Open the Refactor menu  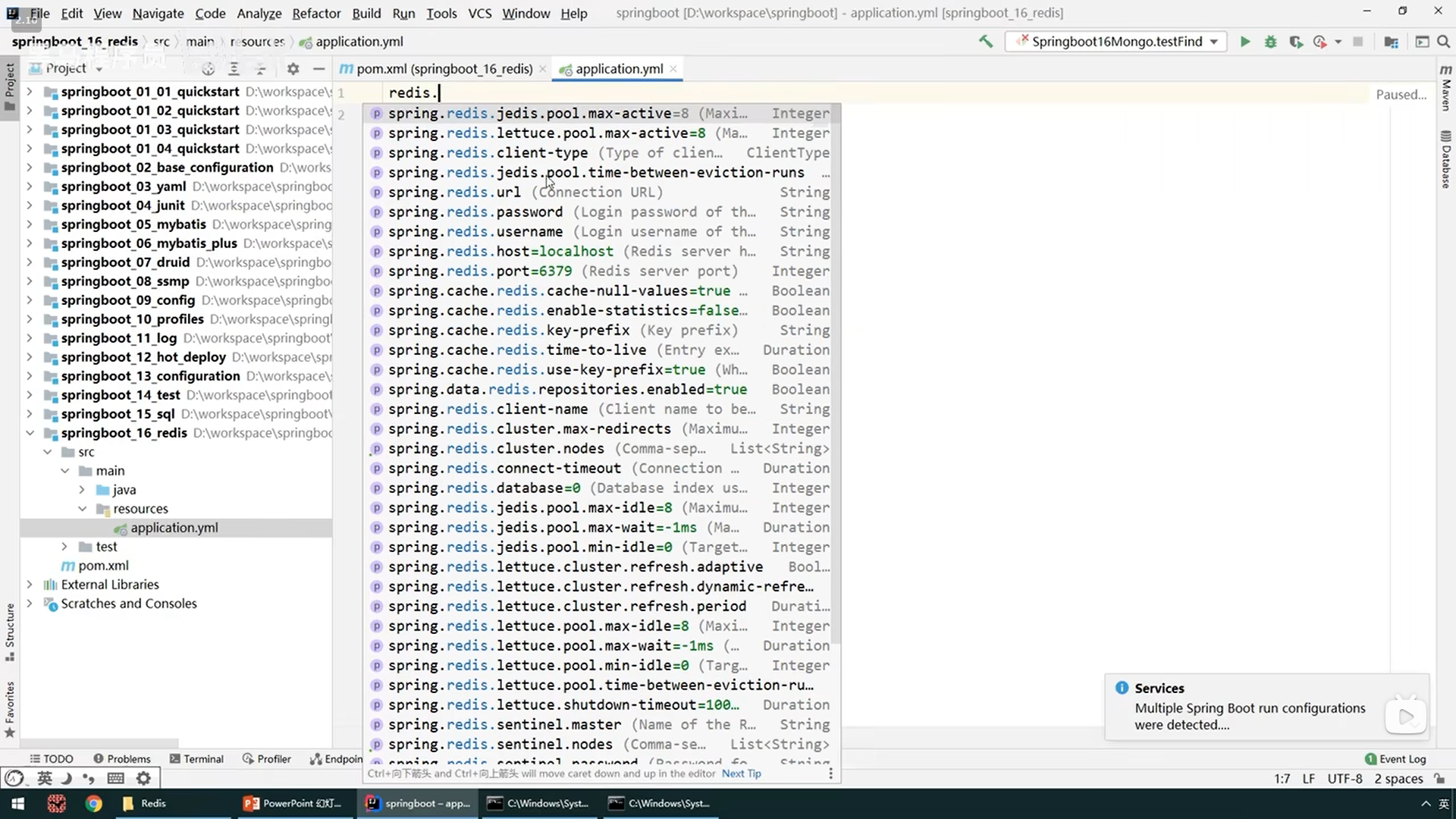pos(316,13)
